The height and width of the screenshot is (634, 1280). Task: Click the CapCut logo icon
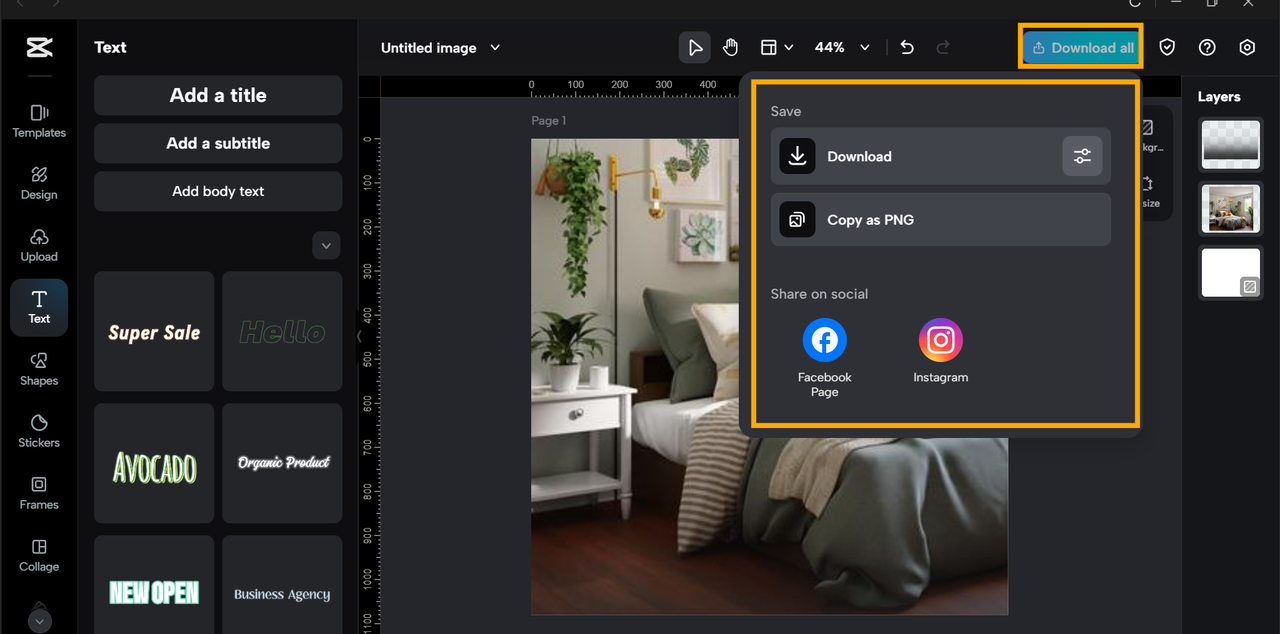click(x=39, y=47)
